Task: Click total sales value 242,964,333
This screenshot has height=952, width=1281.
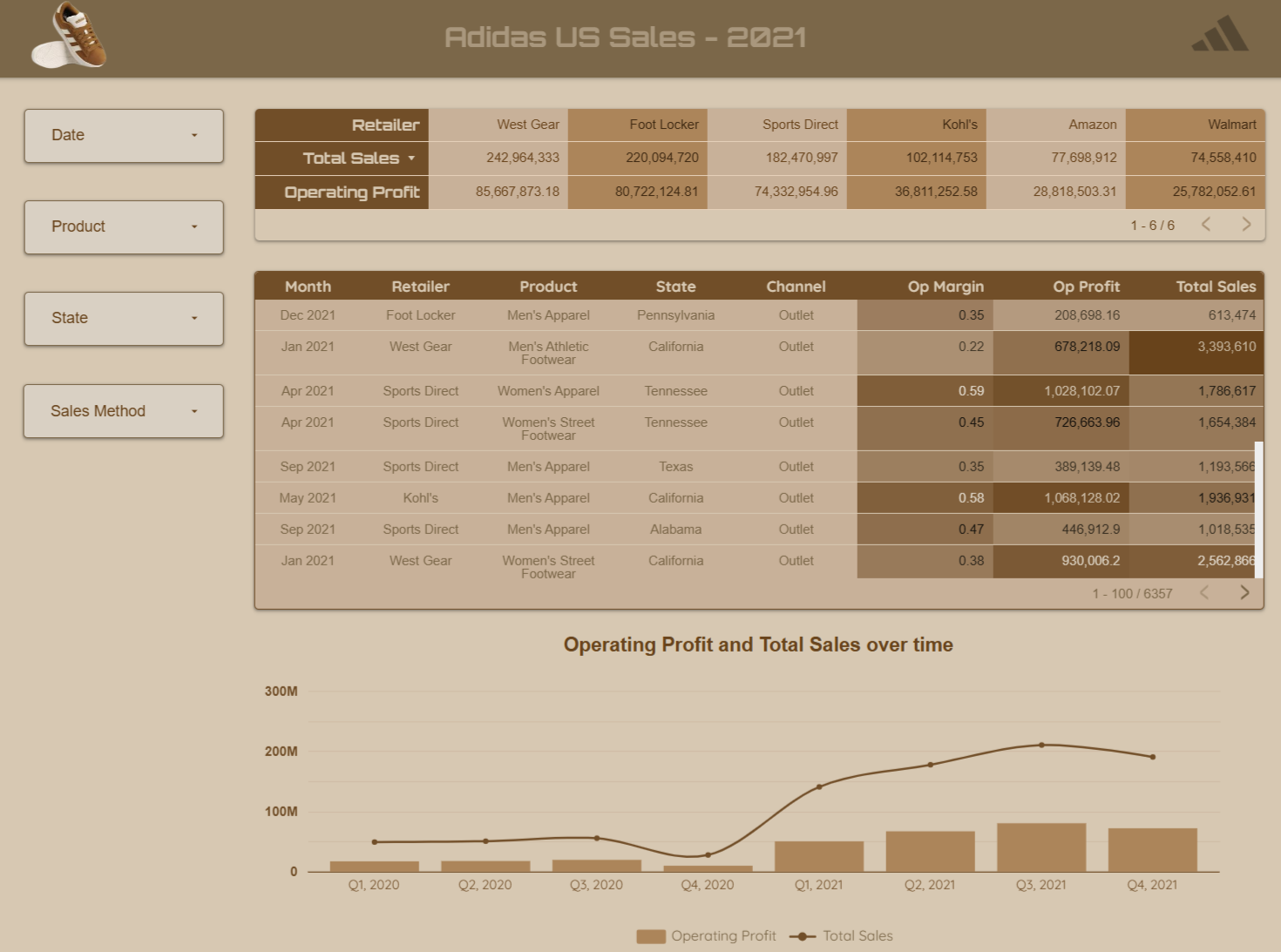Action: tap(523, 158)
